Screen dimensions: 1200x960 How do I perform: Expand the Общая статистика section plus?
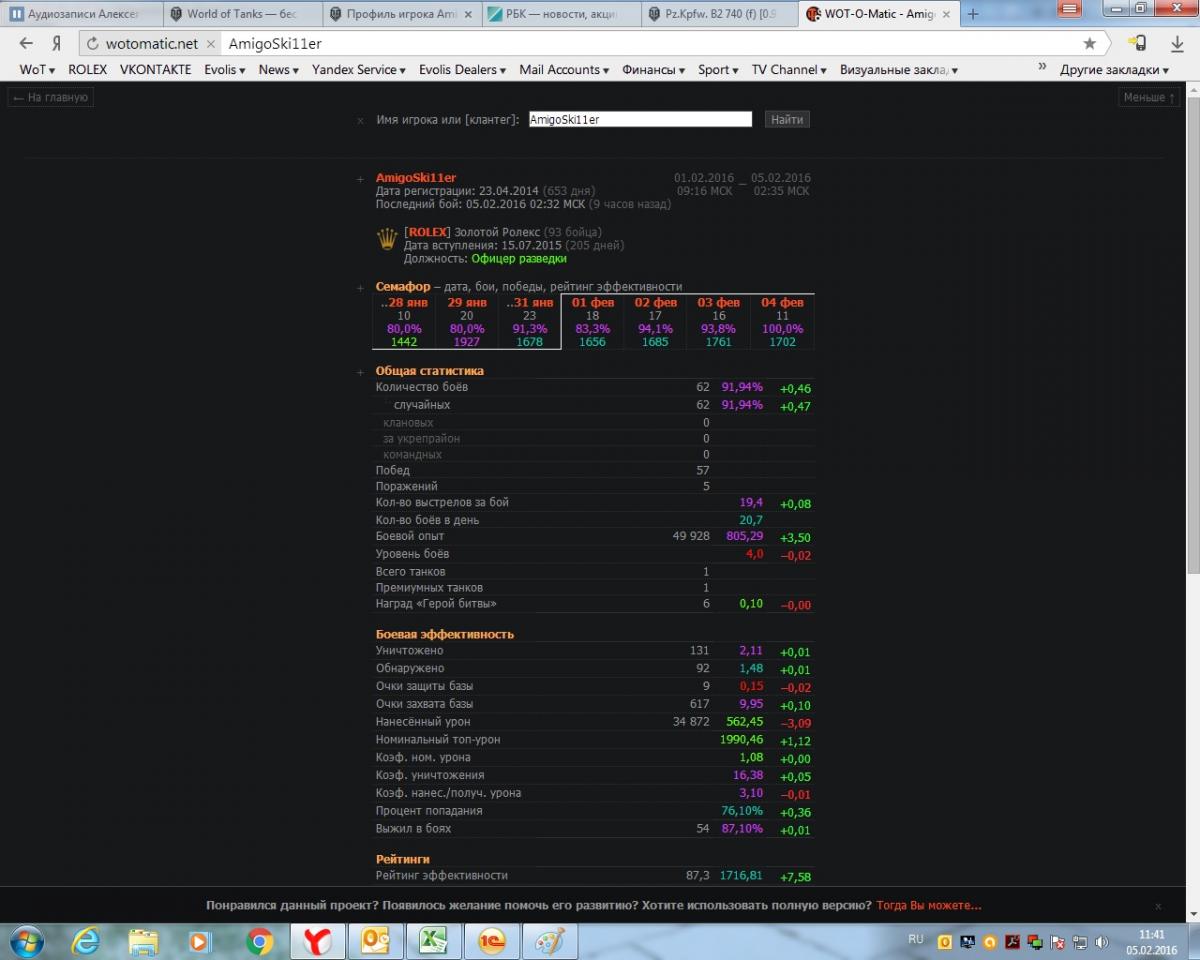[x=361, y=372]
